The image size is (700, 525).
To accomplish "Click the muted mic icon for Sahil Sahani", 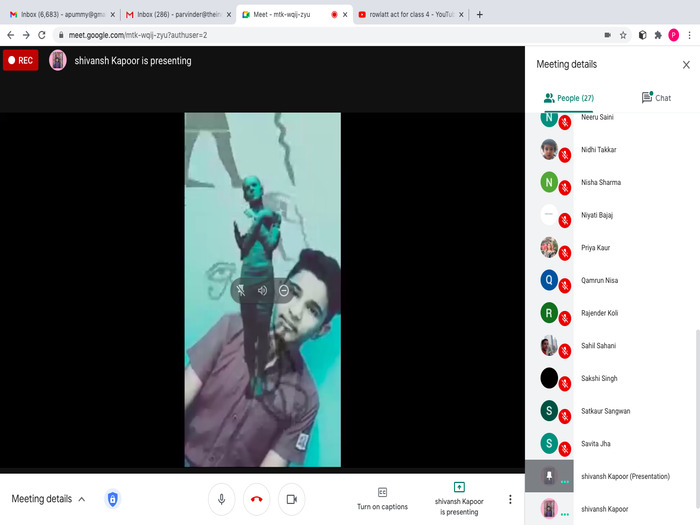I will pyautogui.click(x=565, y=351).
